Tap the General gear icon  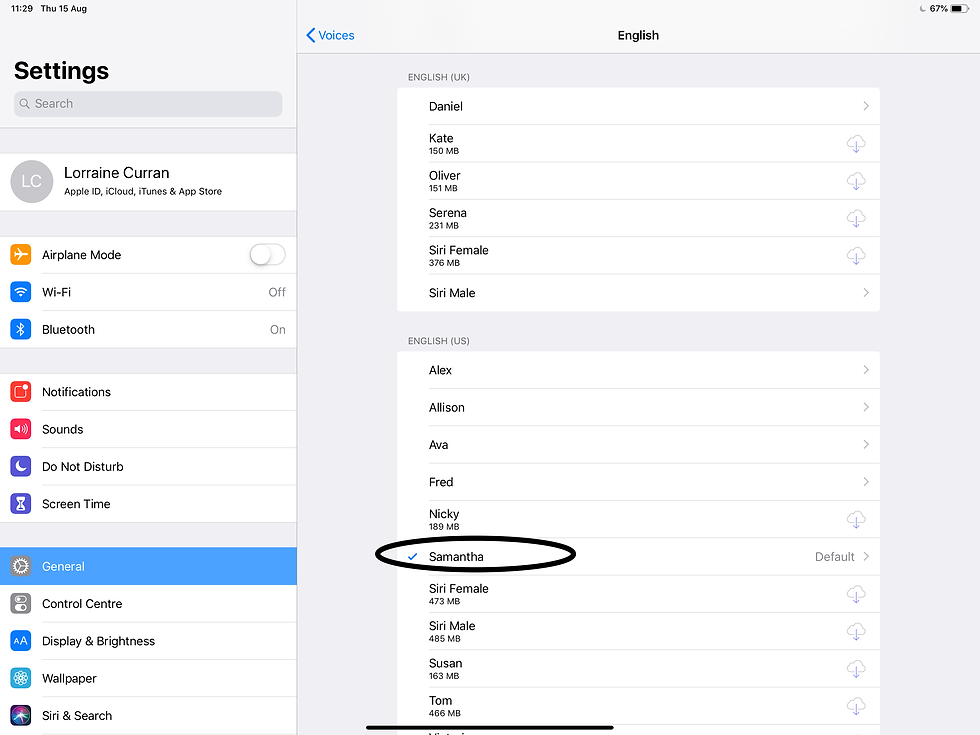21,566
